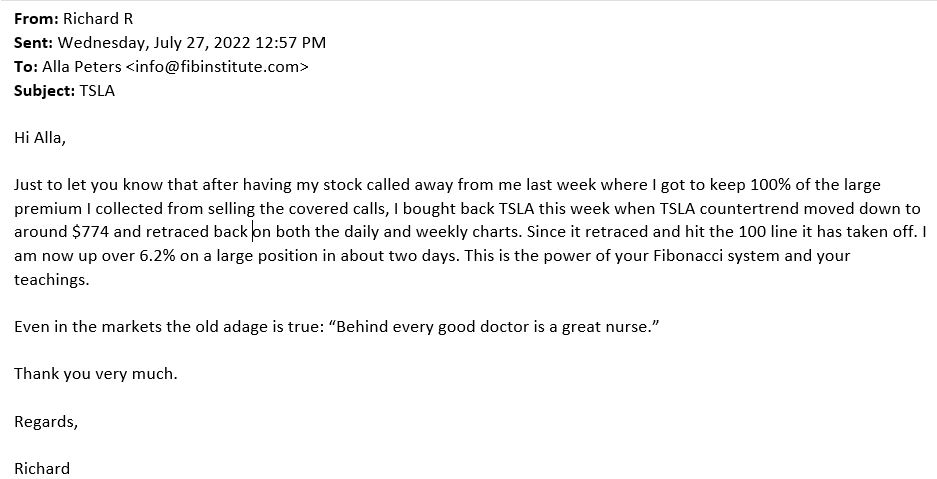The height and width of the screenshot is (479, 937).
Task: Click the 'Subject:' label
Action: (x=44, y=91)
